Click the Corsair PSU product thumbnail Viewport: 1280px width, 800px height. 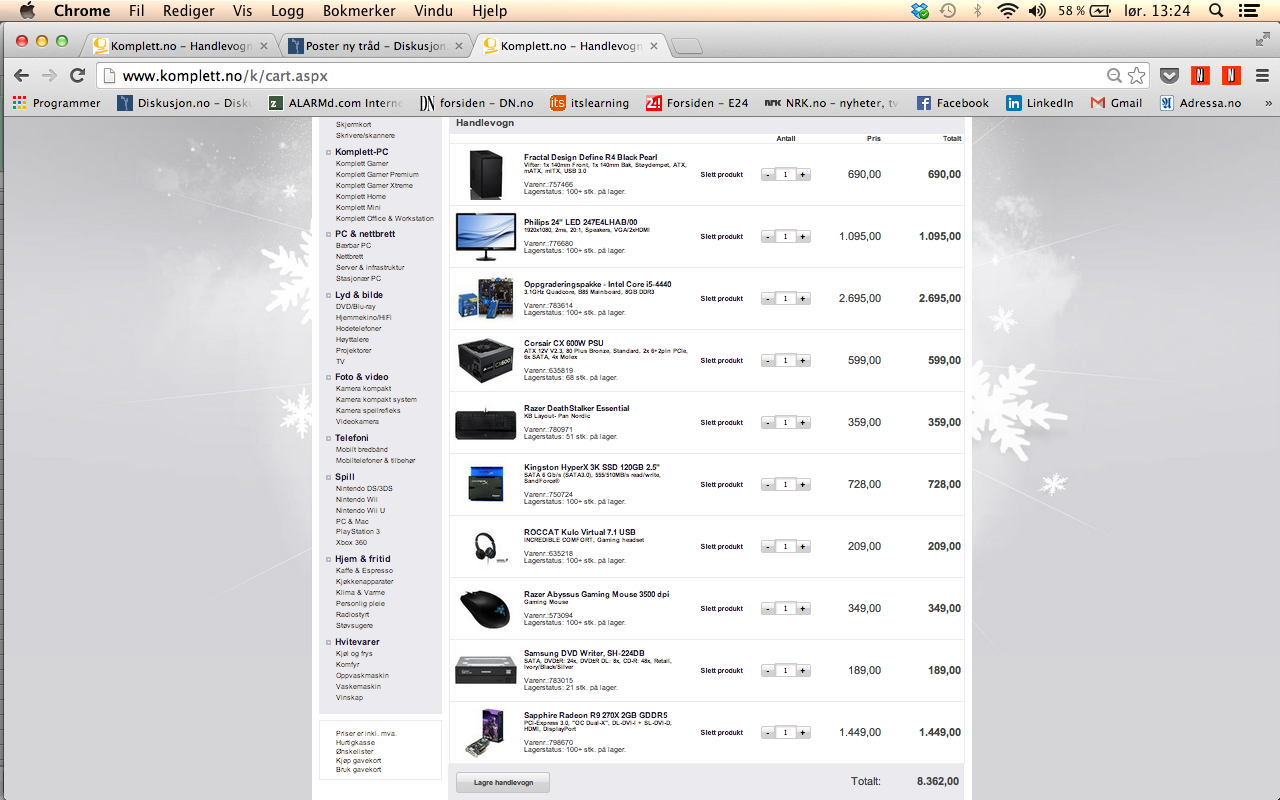[486, 359]
